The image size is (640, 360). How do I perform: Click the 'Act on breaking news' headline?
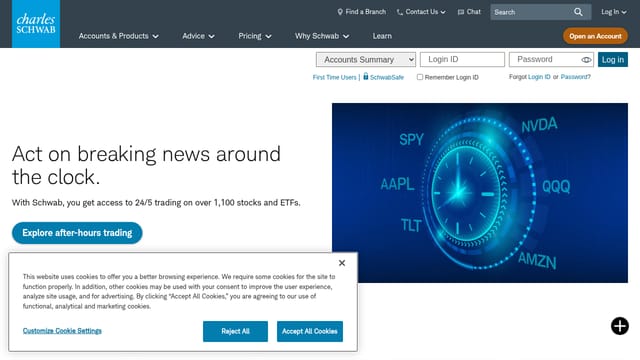(146, 165)
